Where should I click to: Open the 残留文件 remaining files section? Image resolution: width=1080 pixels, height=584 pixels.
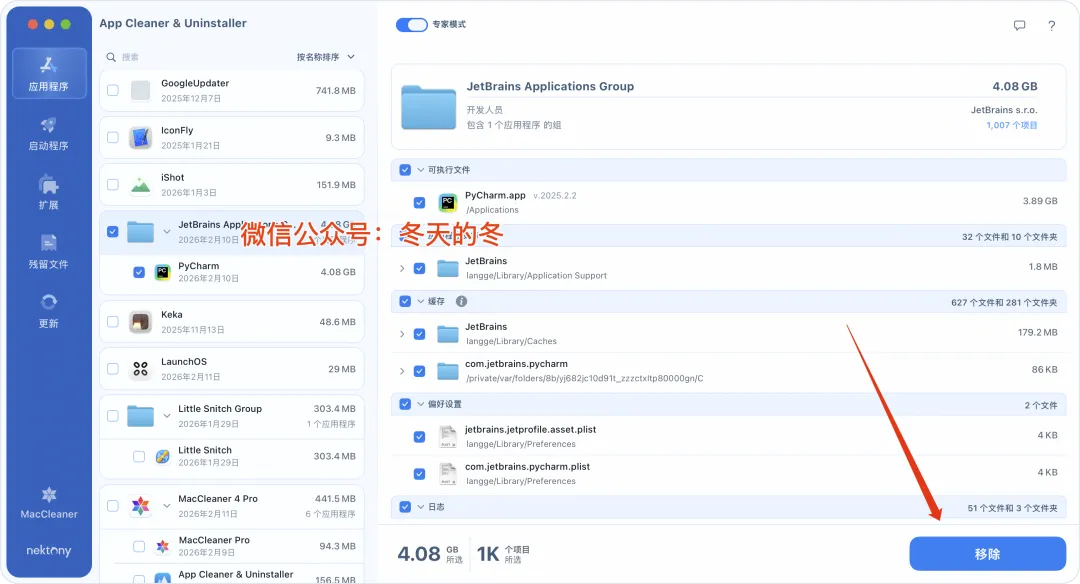(x=48, y=252)
